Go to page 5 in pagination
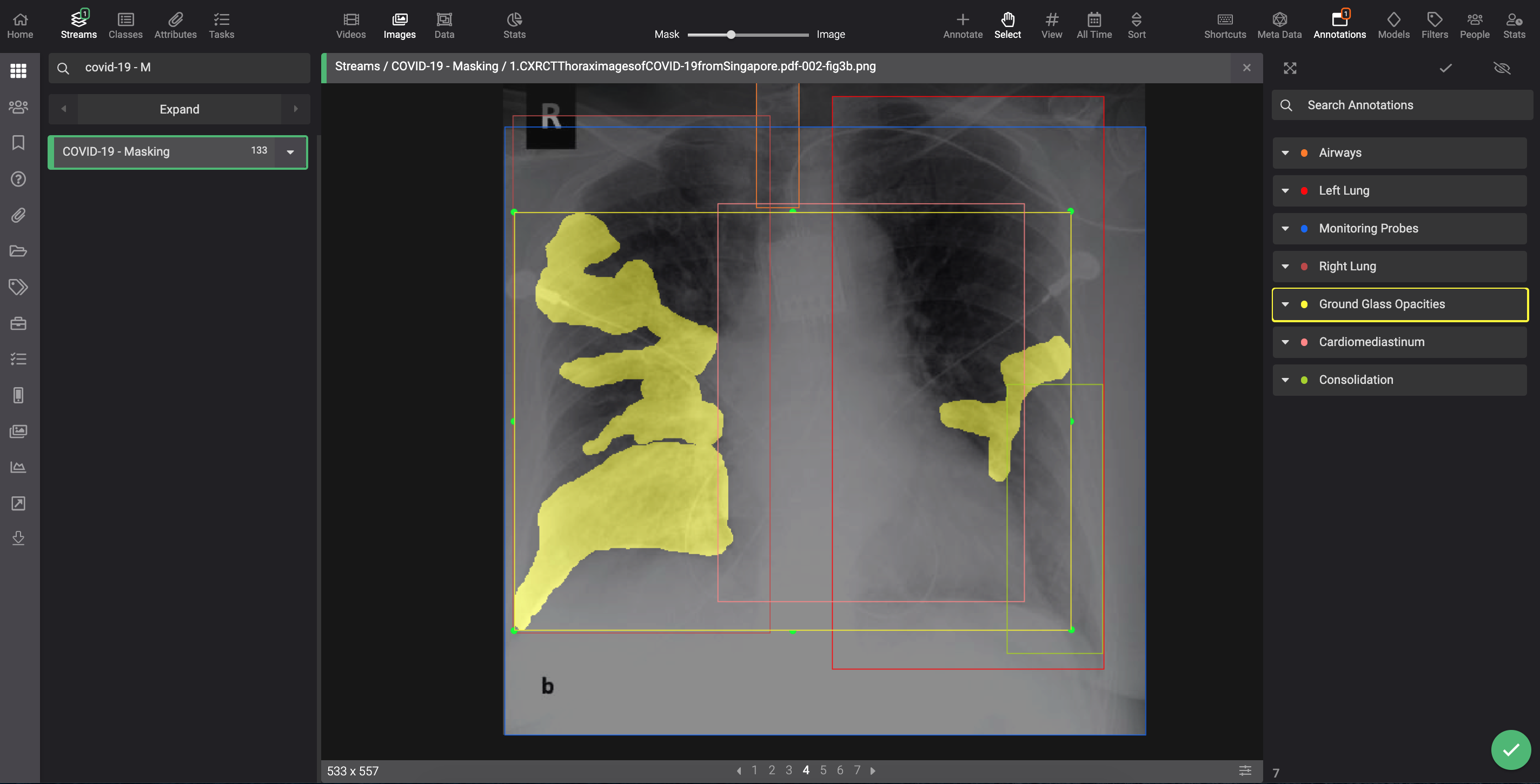The width and height of the screenshot is (1540, 784). pyautogui.click(x=822, y=770)
